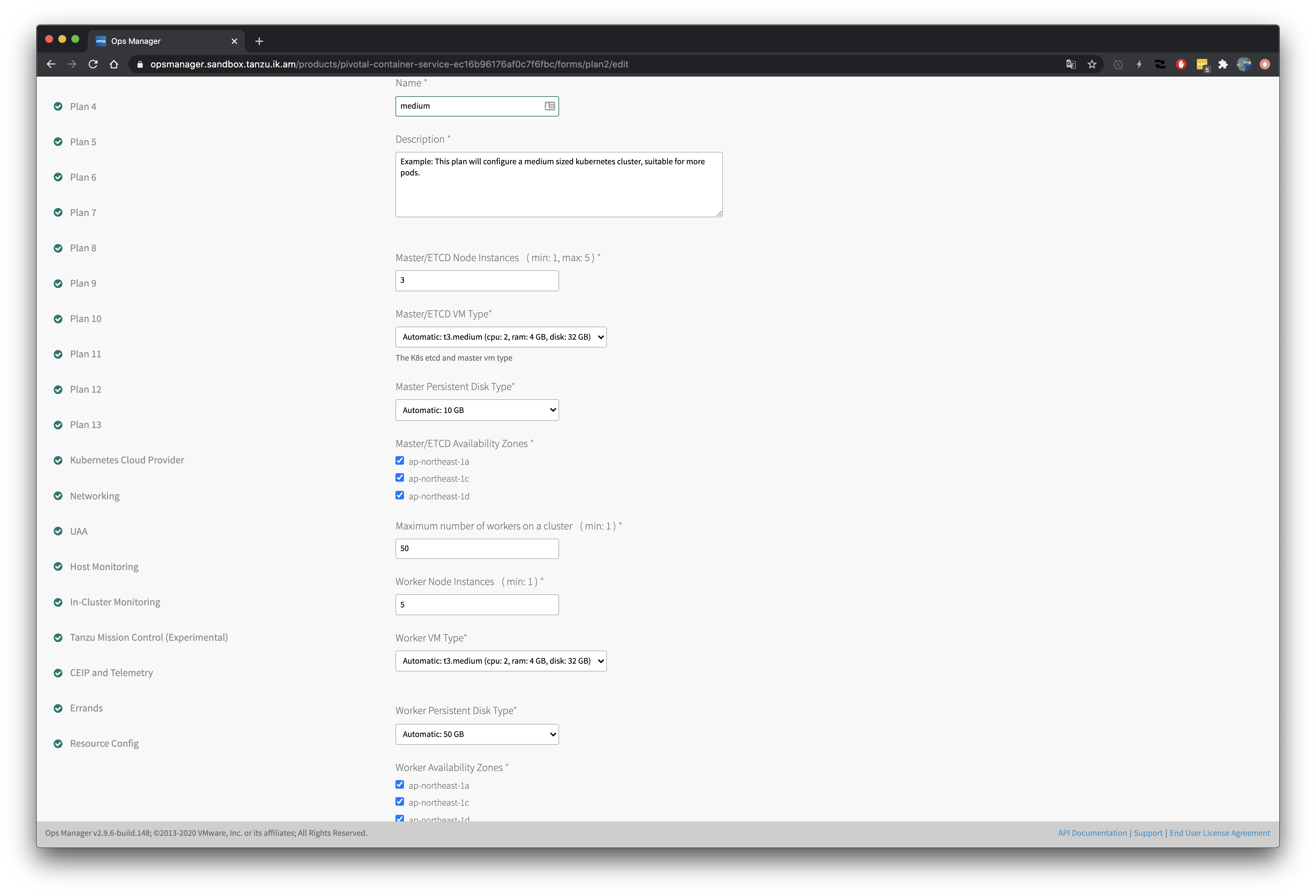Click the End User License Agreement link
The height and width of the screenshot is (896, 1316).
(1219, 833)
